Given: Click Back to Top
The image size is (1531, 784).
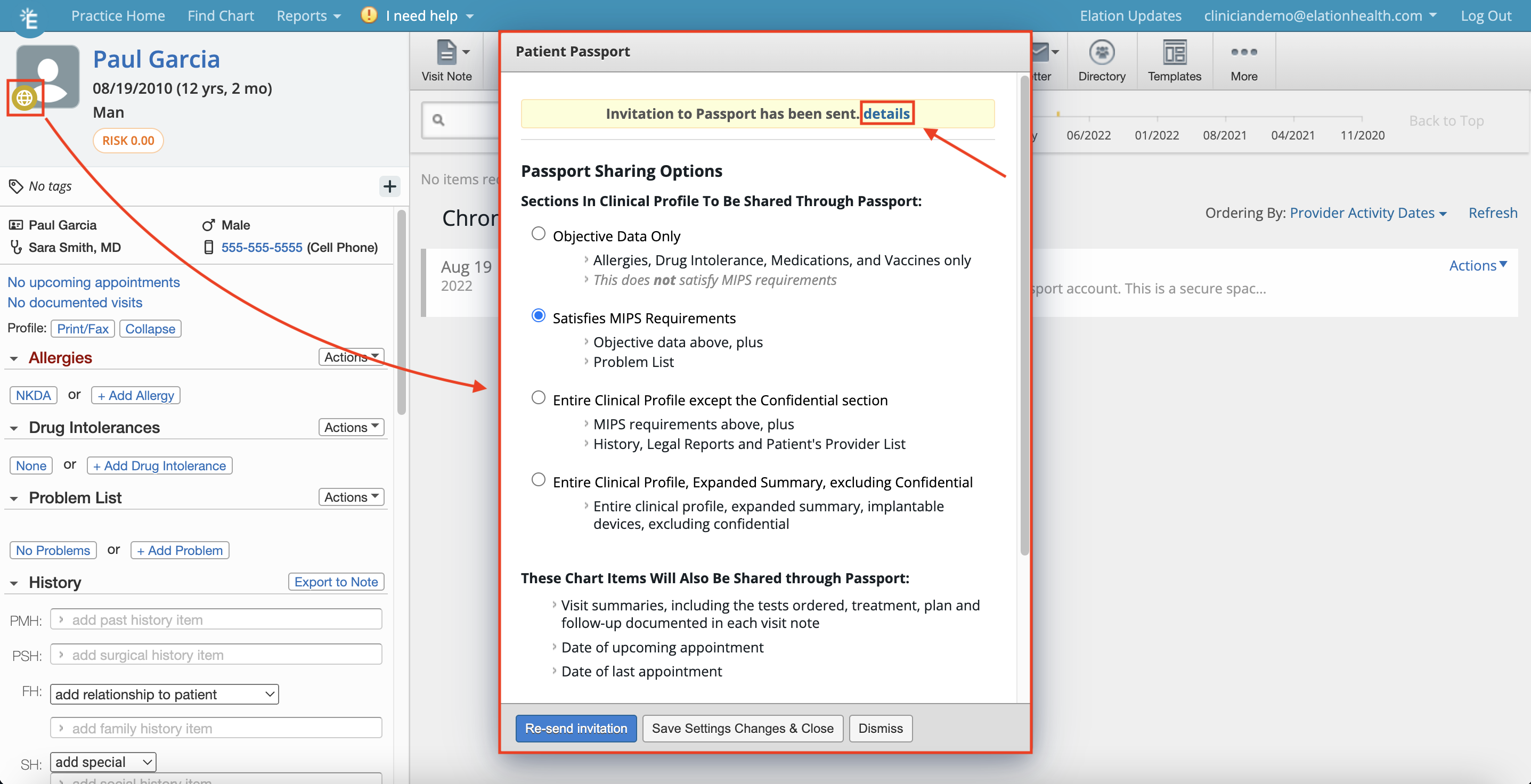Looking at the screenshot, I should point(1446,121).
